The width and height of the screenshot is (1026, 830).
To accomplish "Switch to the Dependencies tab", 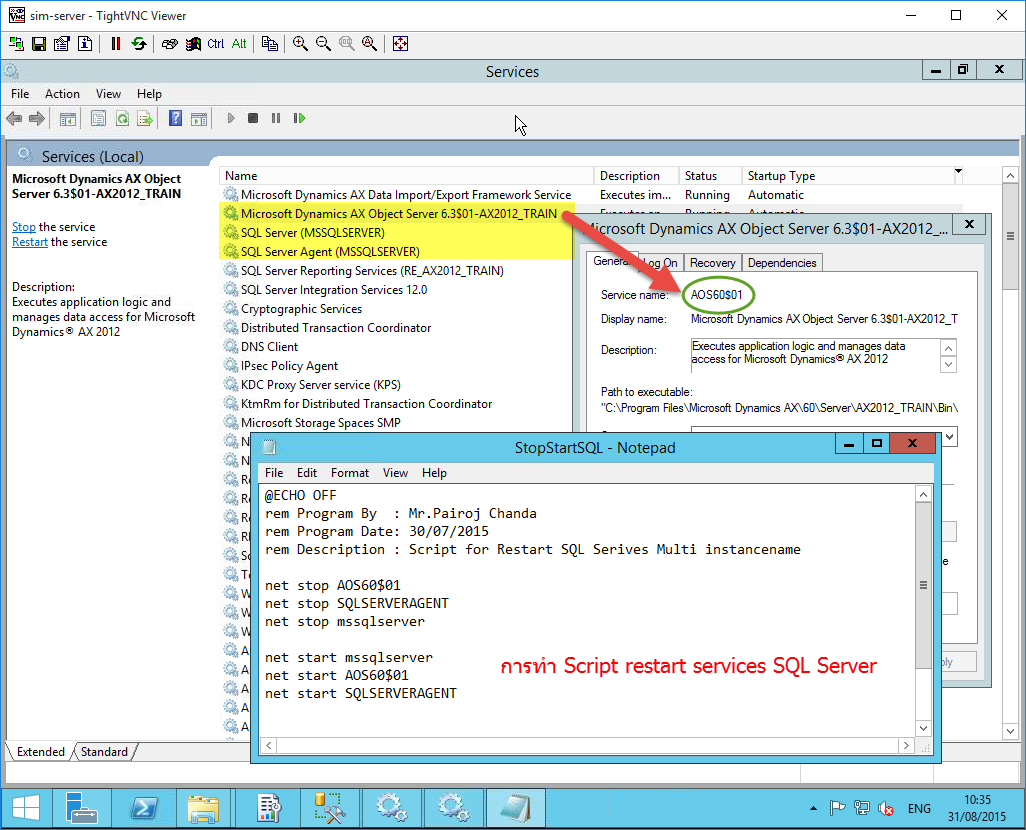I will click(x=782, y=262).
